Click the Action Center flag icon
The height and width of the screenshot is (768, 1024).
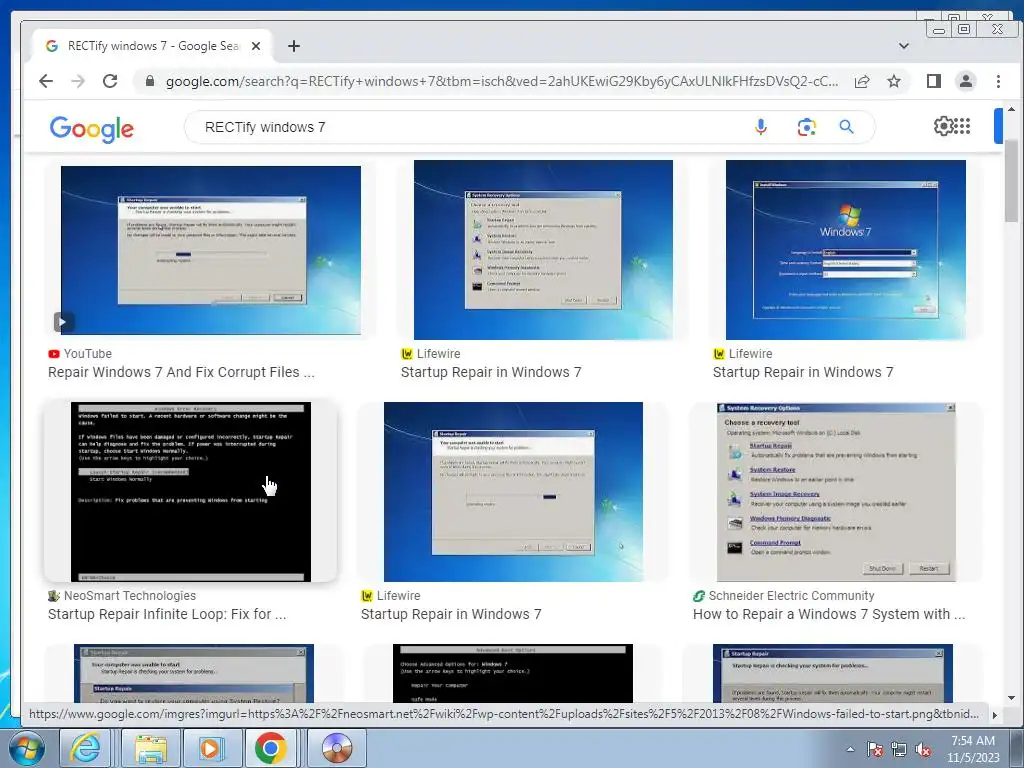coord(875,749)
